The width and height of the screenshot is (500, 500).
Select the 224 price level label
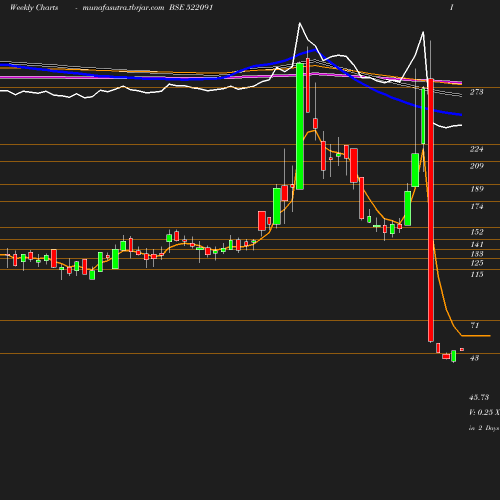click(476, 149)
